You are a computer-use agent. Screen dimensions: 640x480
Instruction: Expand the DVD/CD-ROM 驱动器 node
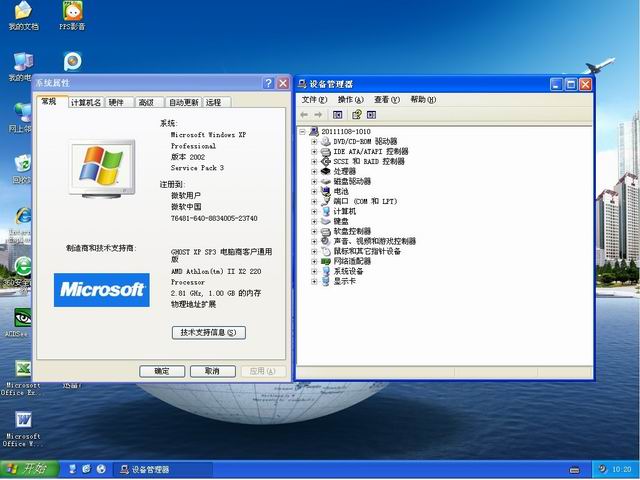314,142
